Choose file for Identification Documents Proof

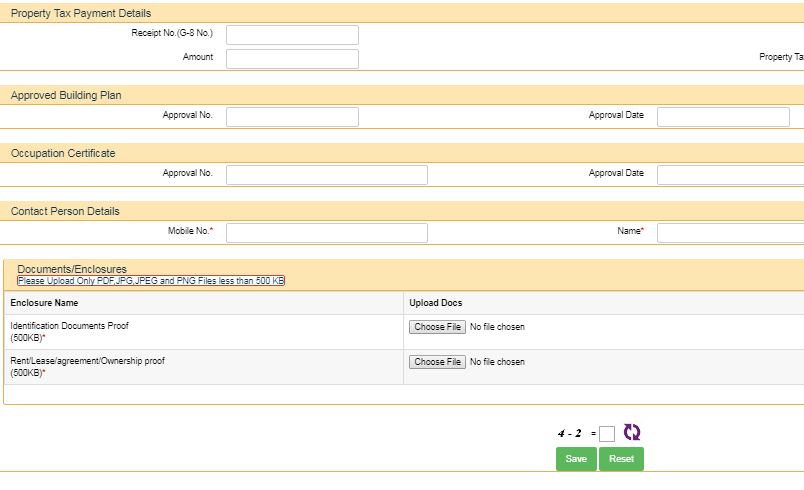click(x=437, y=327)
